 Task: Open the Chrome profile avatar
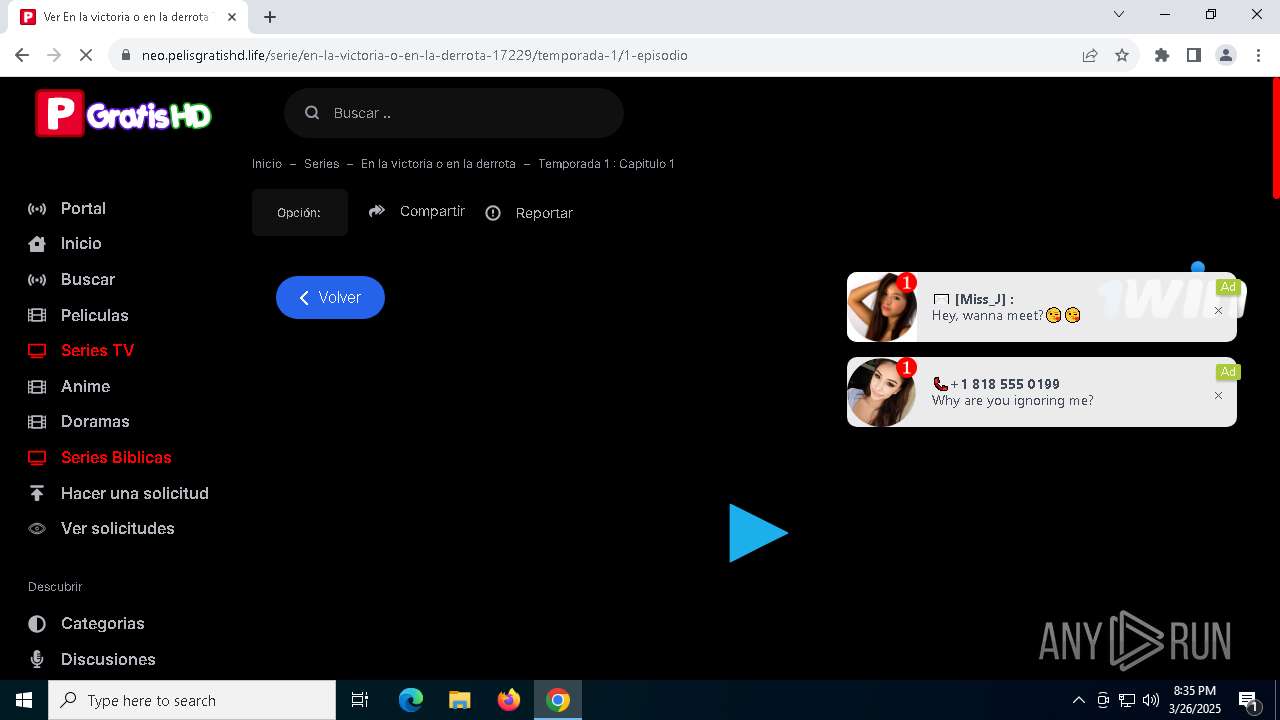(1226, 55)
